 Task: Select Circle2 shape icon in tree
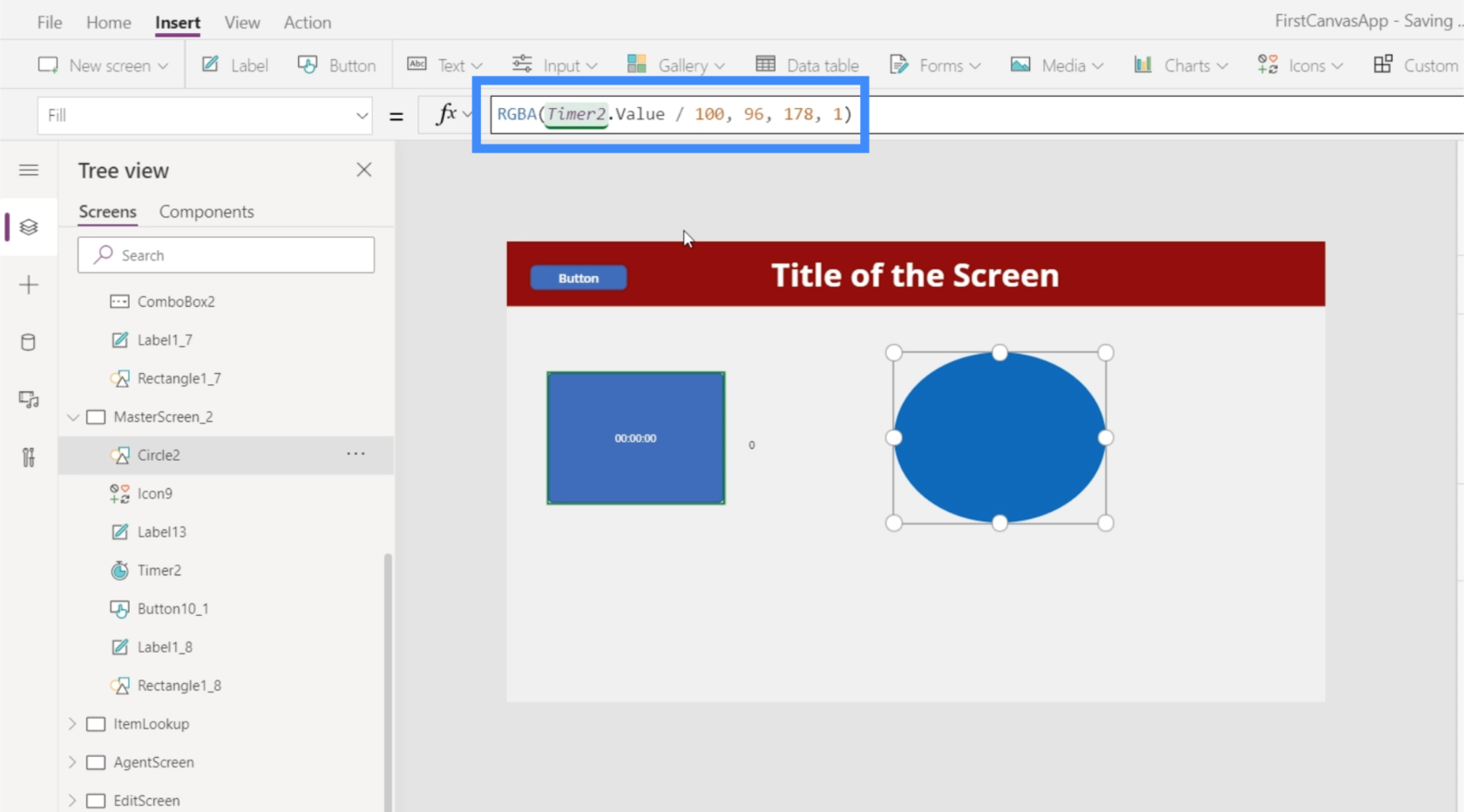click(120, 455)
